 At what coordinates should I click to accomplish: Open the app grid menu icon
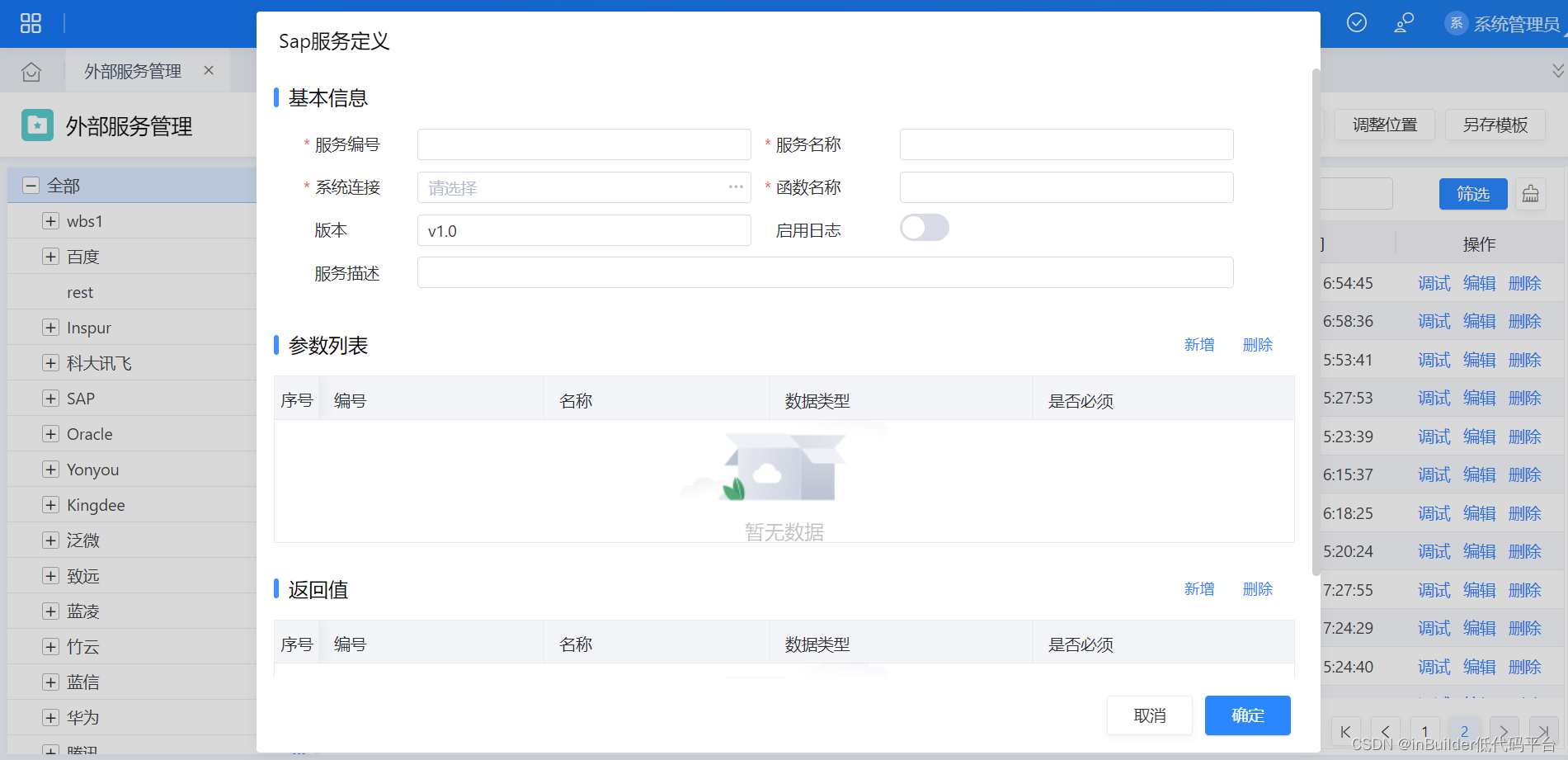click(x=31, y=23)
